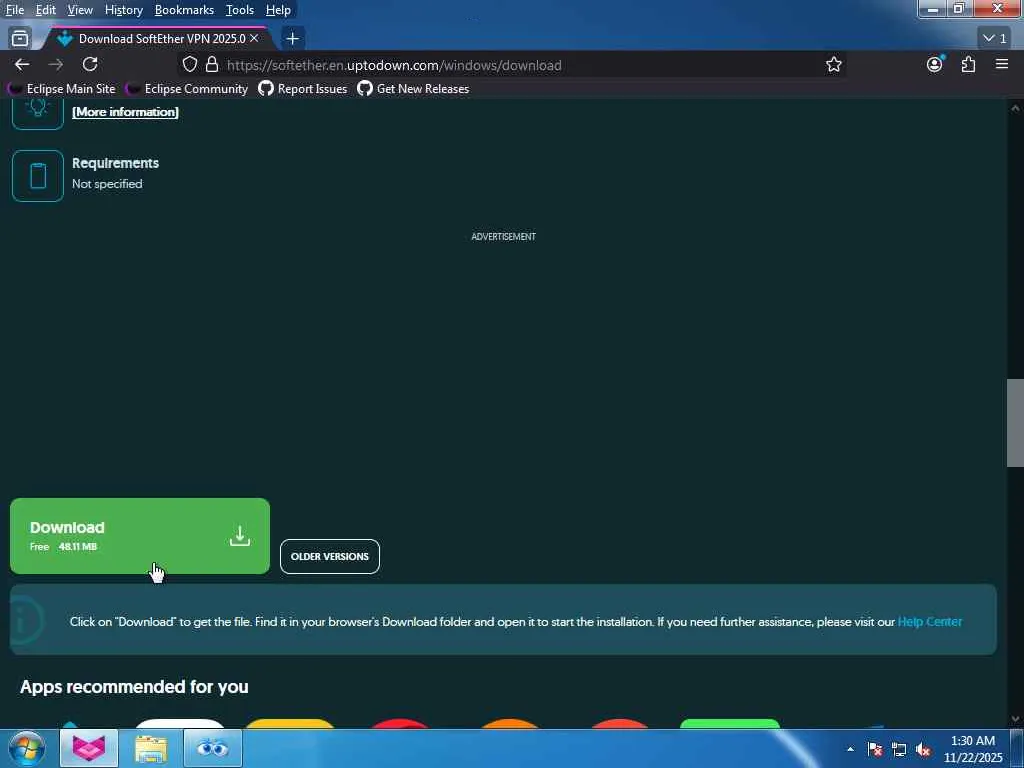Image resolution: width=1024 pixels, height=768 pixels.
Task: Open the History menu
Action: click(x=123, y=10)
